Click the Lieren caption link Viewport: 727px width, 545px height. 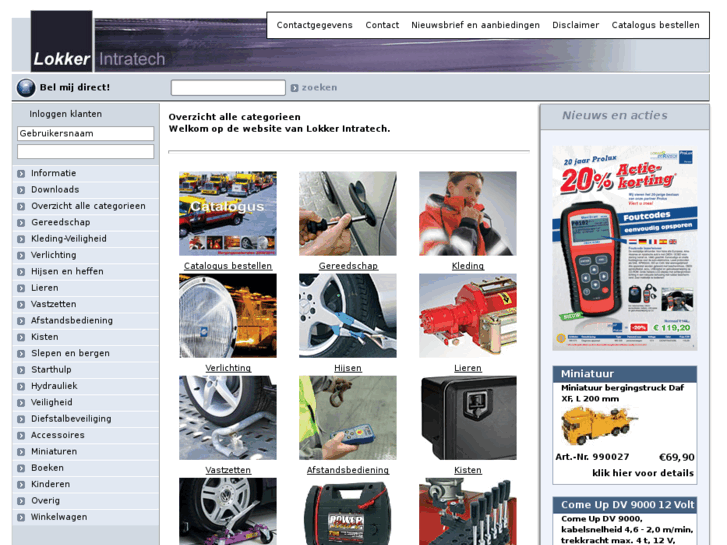468,368
